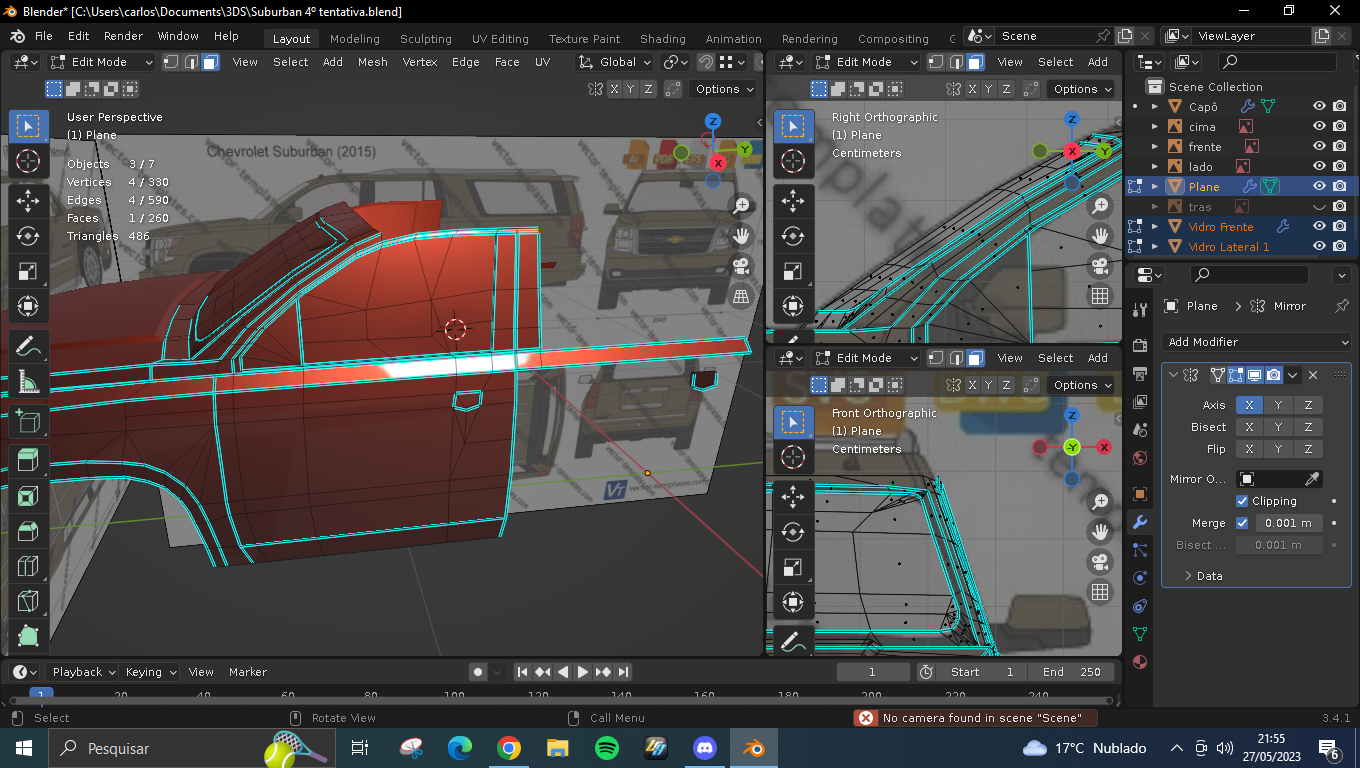Uncheck the Merge checkbox
1360x768 pixels.
1242,523
